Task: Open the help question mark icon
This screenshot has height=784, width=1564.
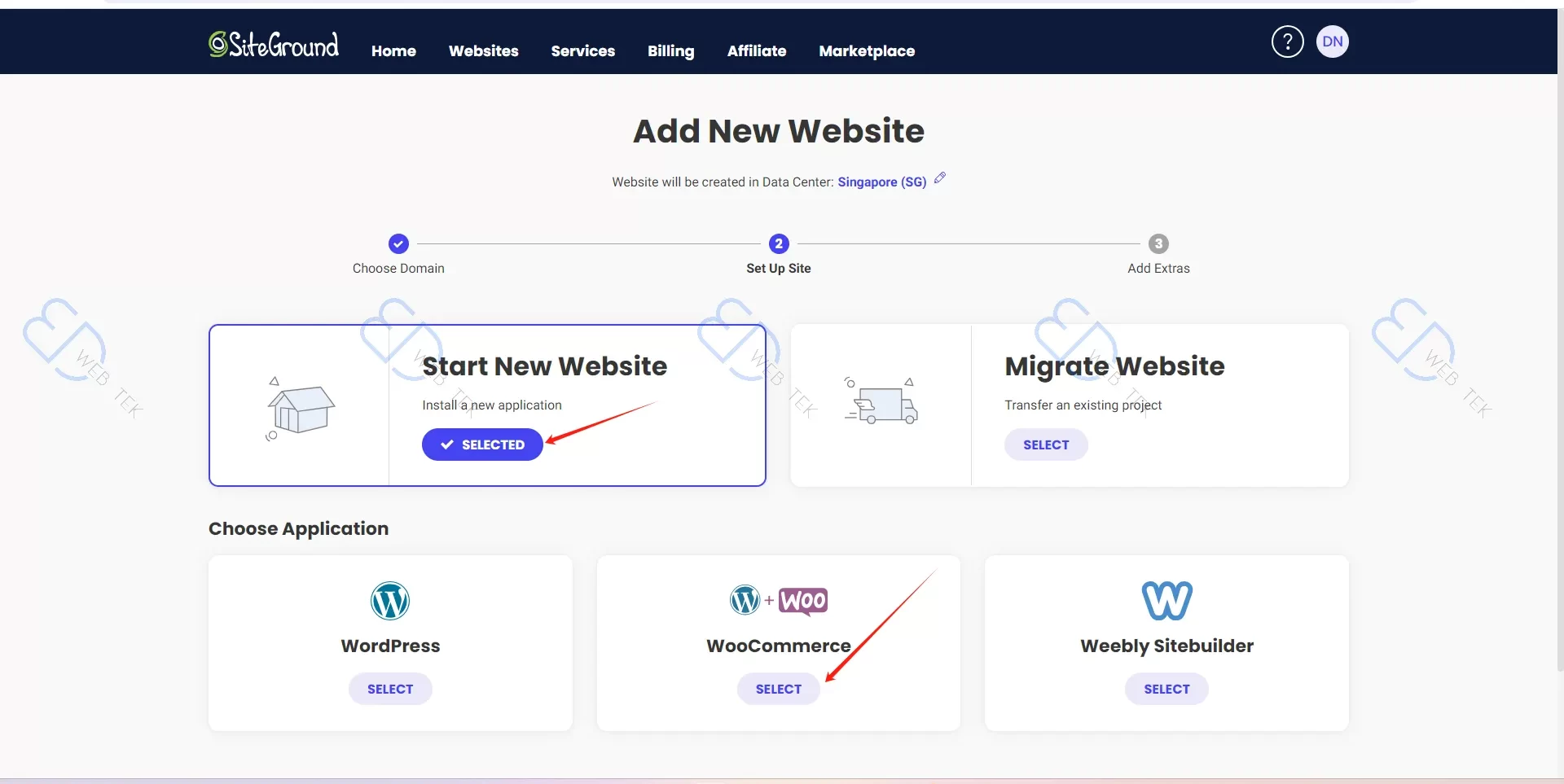Action: click(1287, 42)
